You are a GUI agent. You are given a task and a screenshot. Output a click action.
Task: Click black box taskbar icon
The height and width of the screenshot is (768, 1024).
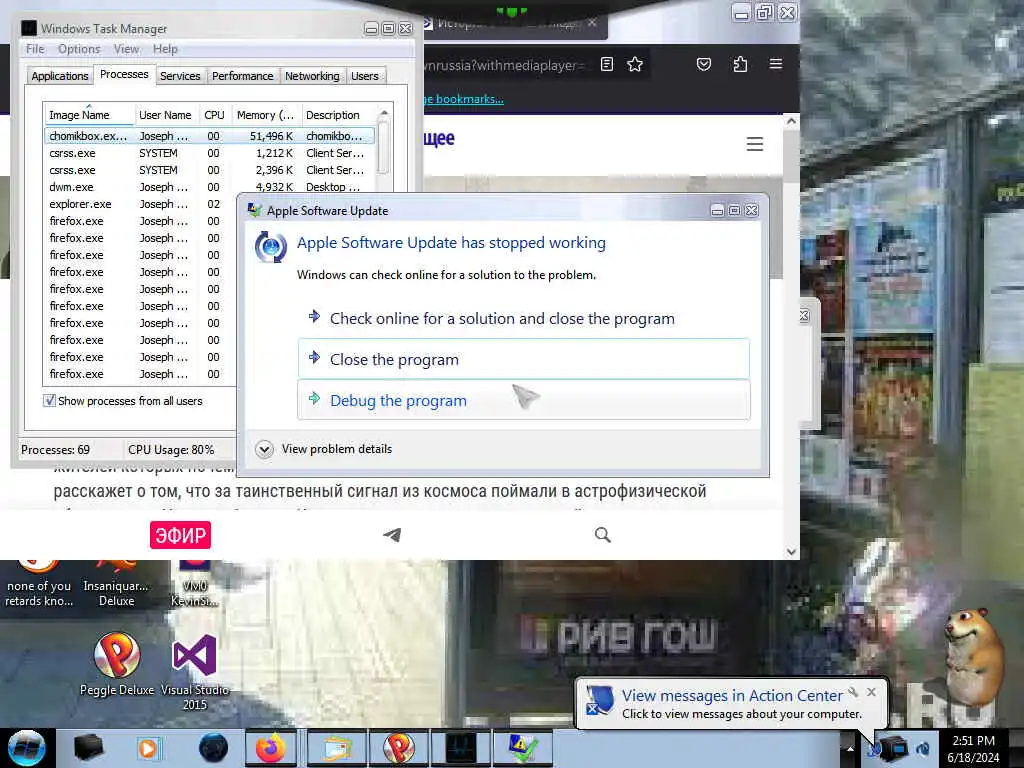(88, 748)
